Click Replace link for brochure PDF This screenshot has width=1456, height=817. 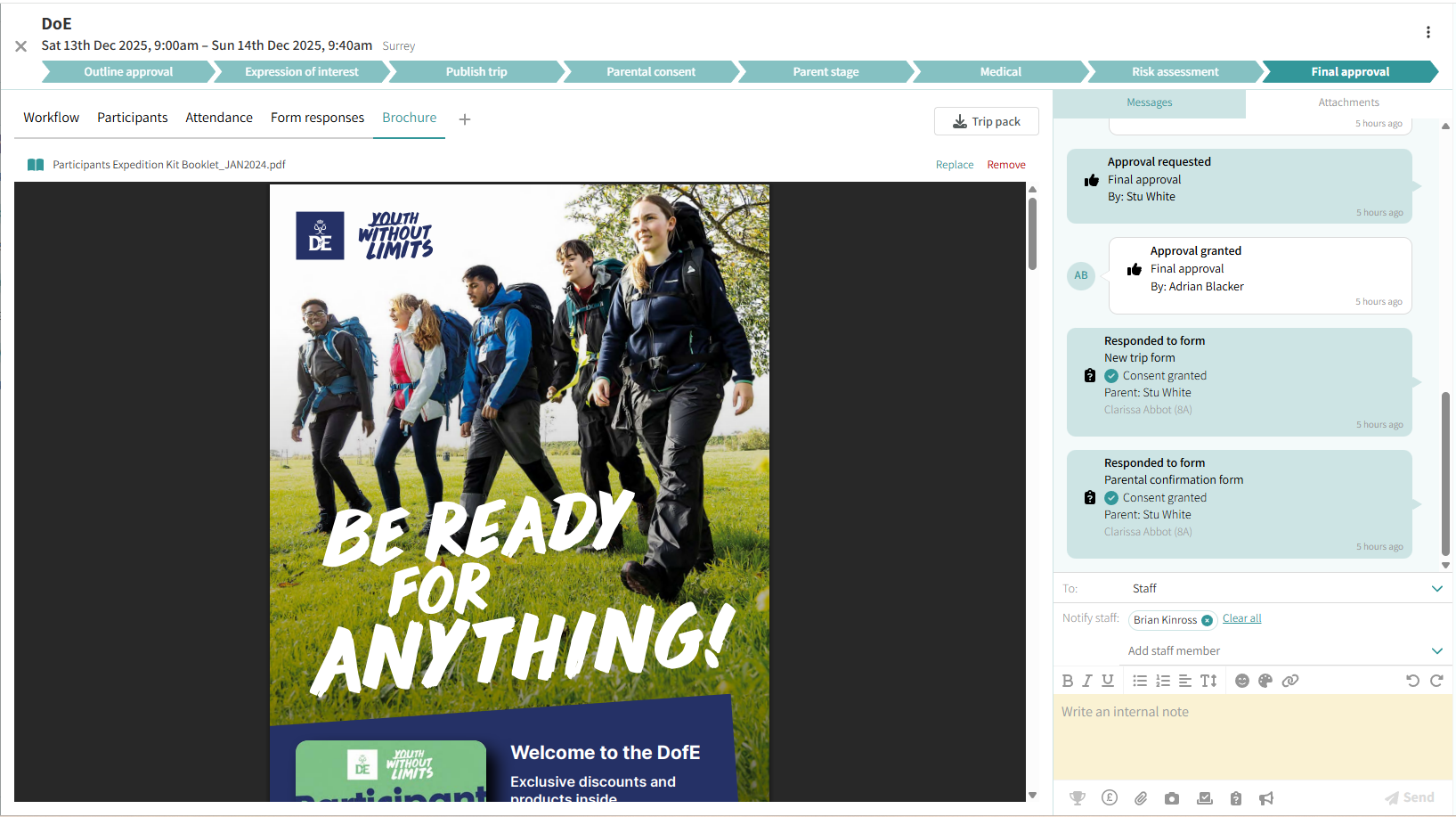point(954,165)
